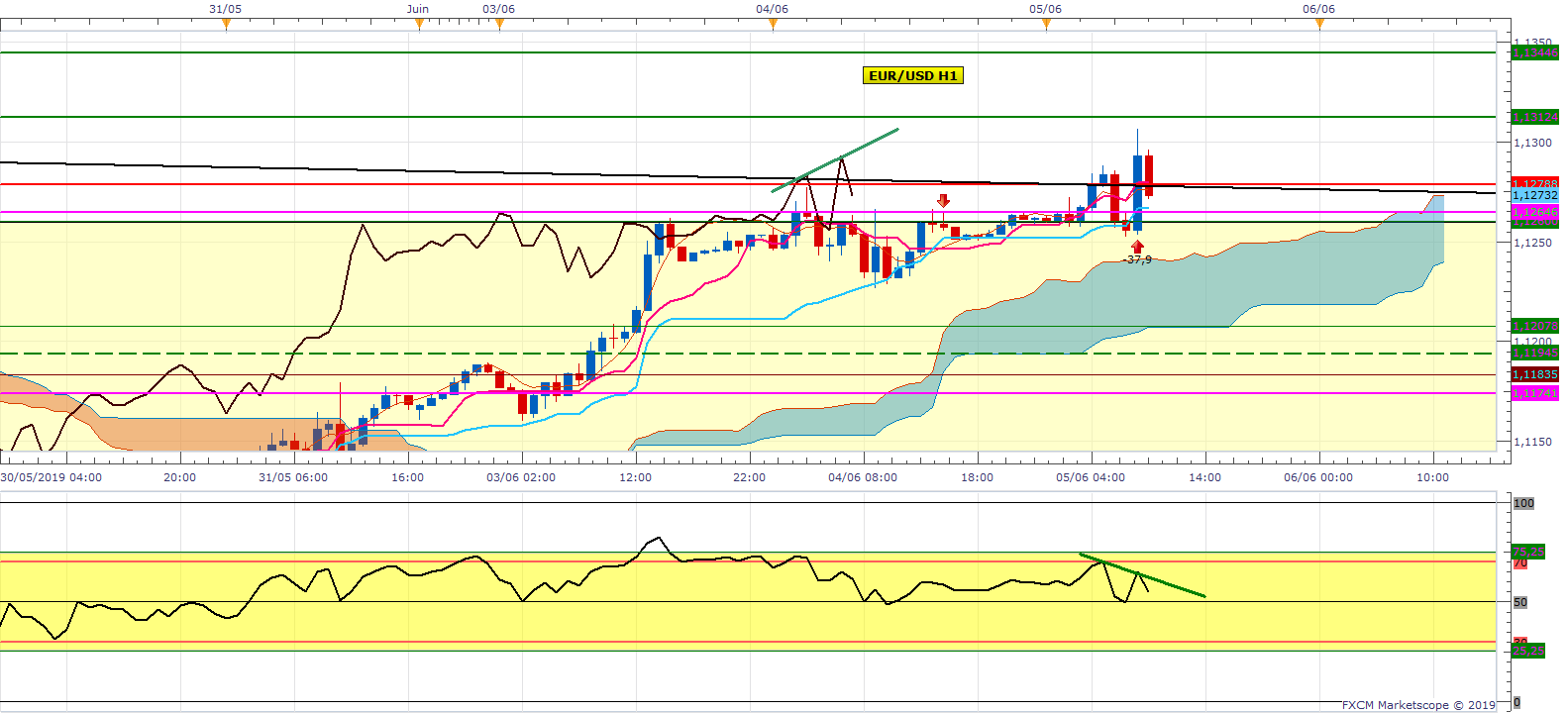Select the blue 1,12732 current price label
Viewport: 1568px width, 713px height.
point(1535,196)
